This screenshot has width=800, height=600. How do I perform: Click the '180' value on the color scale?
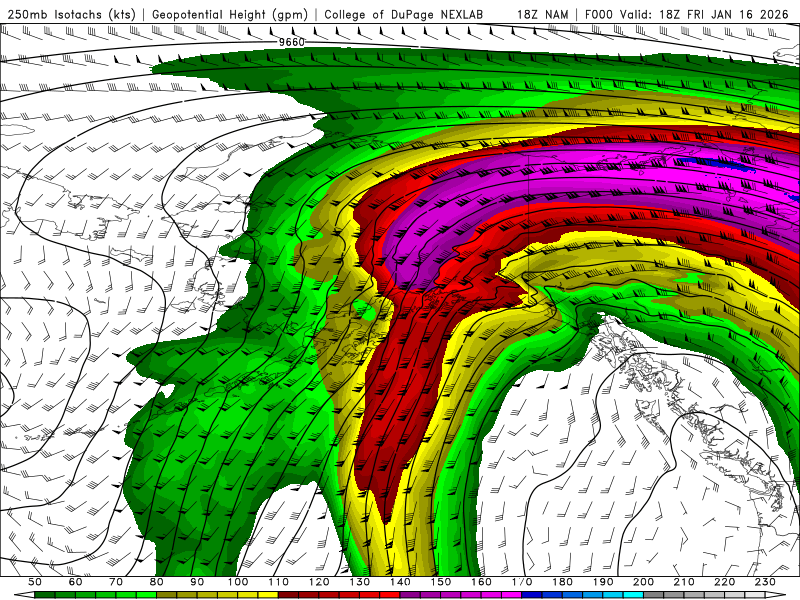562,582
